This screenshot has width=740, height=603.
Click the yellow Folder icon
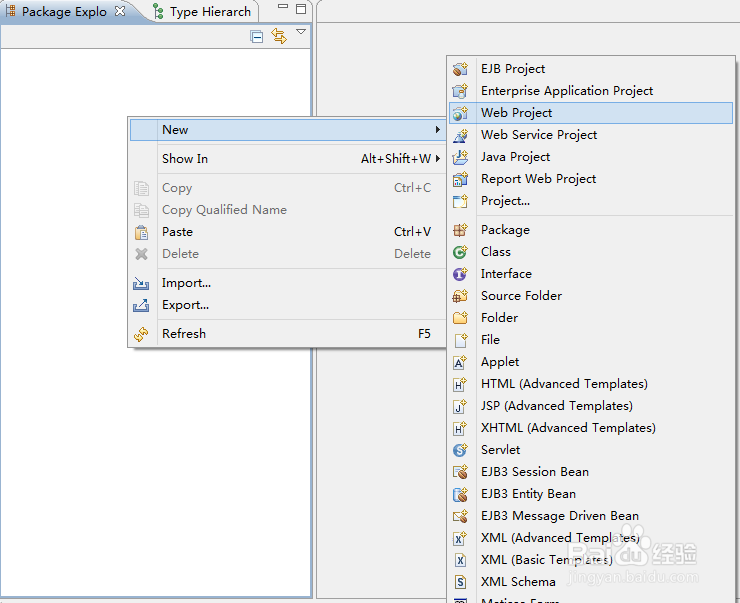tap(460, 318)
